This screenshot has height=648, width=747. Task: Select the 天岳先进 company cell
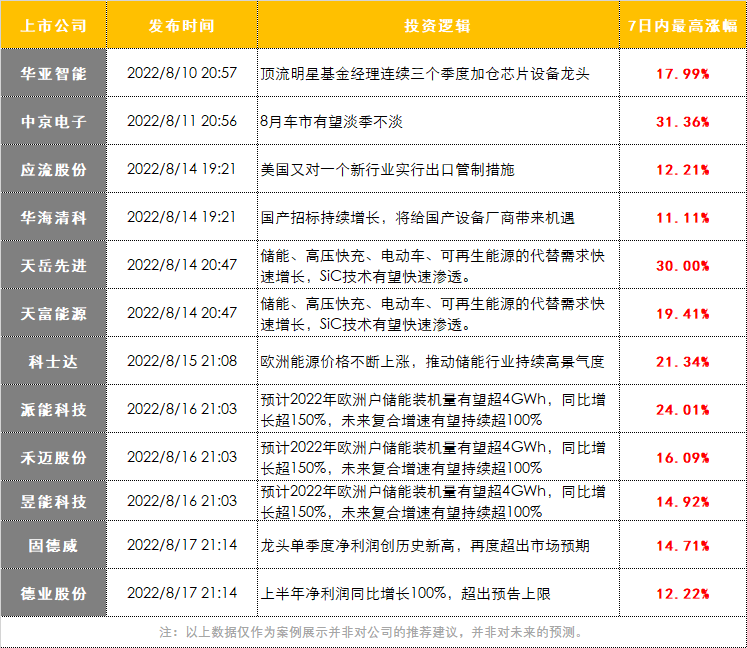(53, 265)
